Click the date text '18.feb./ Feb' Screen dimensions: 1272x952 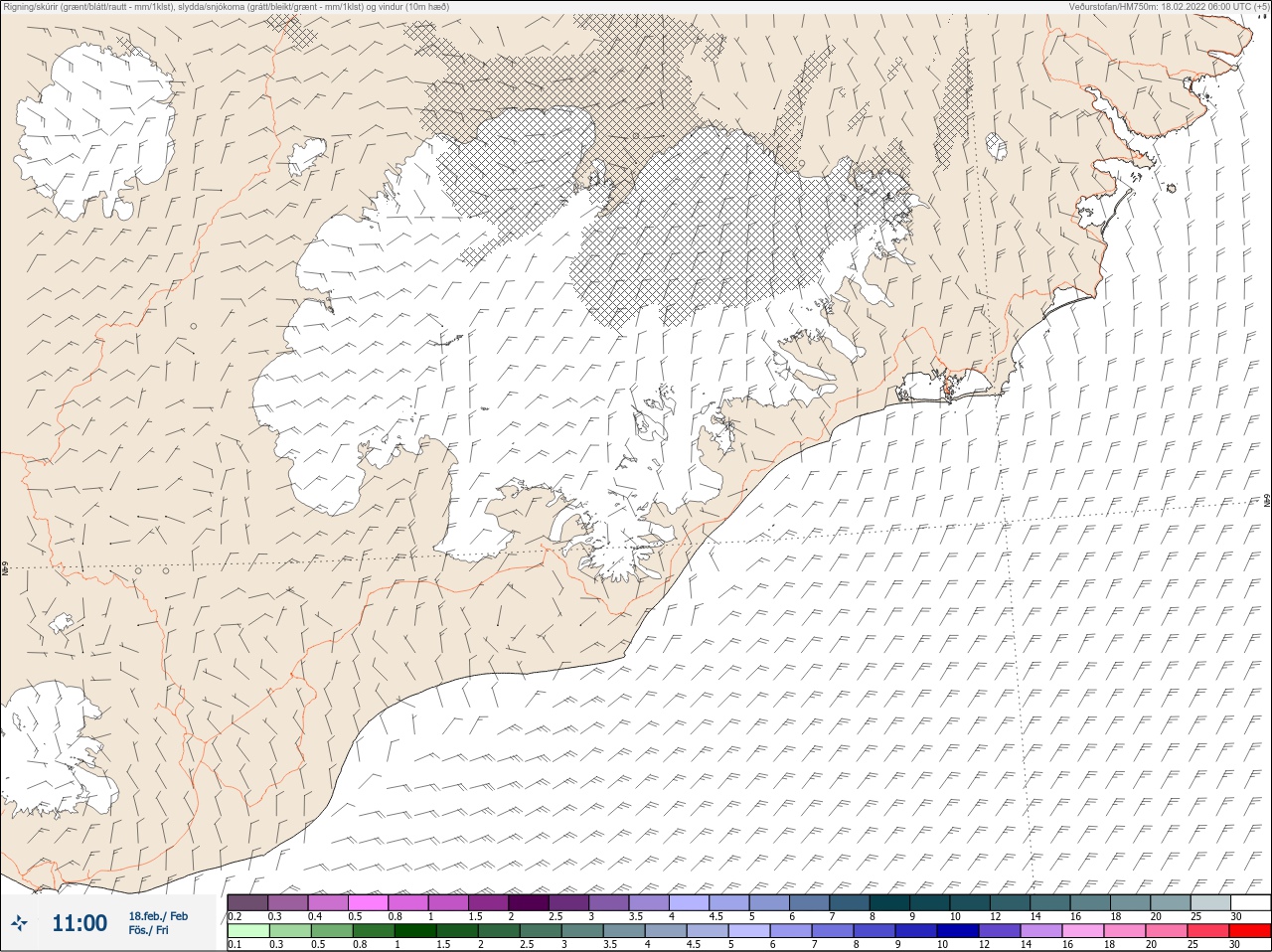pos(158,916)
